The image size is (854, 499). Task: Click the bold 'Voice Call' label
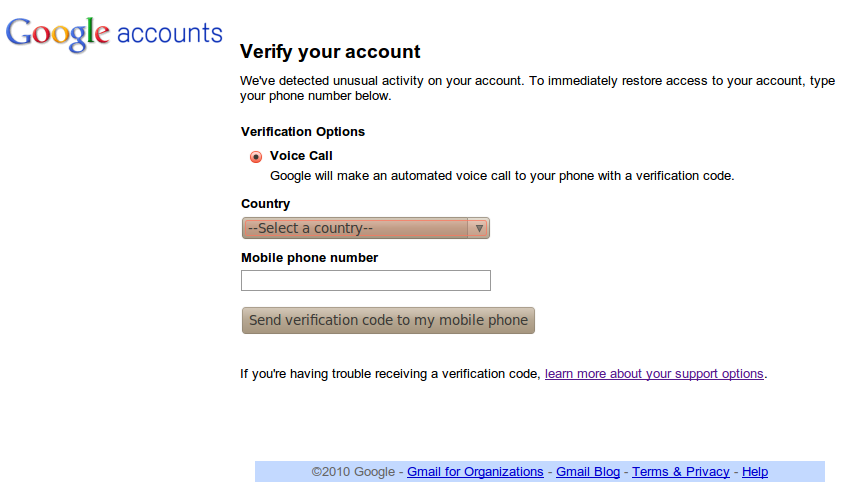click(x=301, y=156)
